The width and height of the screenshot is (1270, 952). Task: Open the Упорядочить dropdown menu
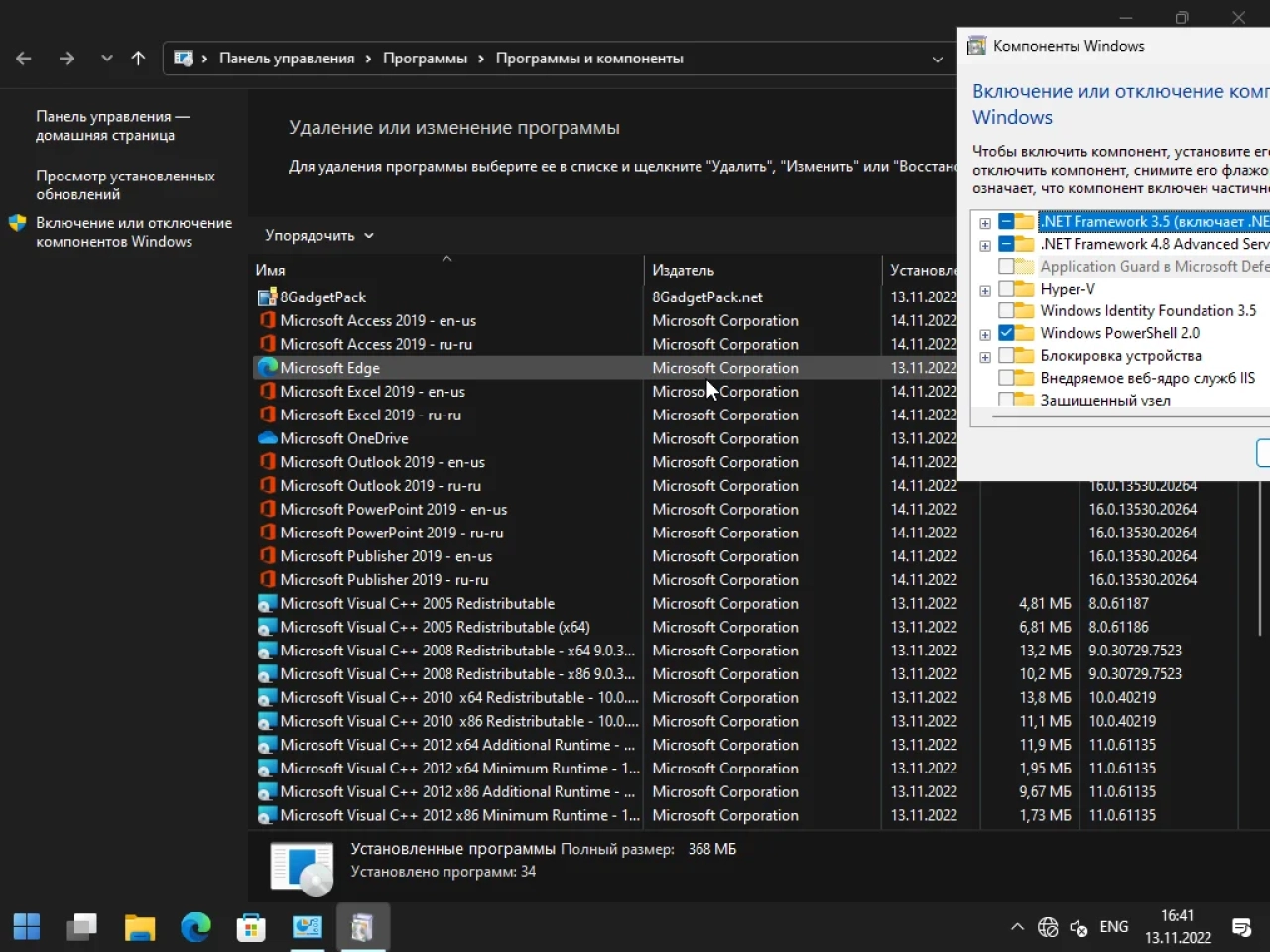[x=319, y=235]
